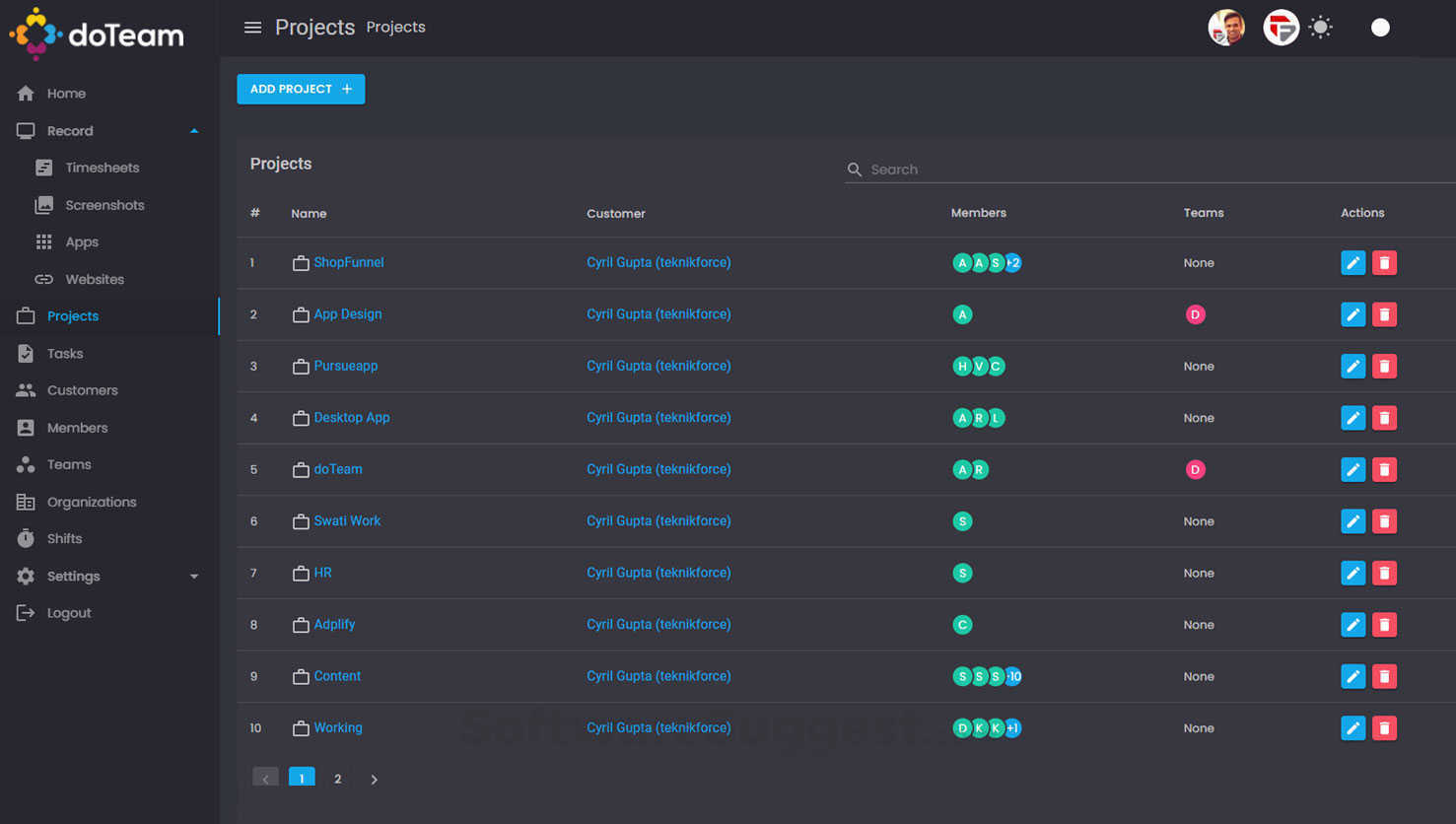Click the edit pencil for ShopFunnel
The height and width of the screenshot is (824, 1456).
click(x=1352, y=263)
